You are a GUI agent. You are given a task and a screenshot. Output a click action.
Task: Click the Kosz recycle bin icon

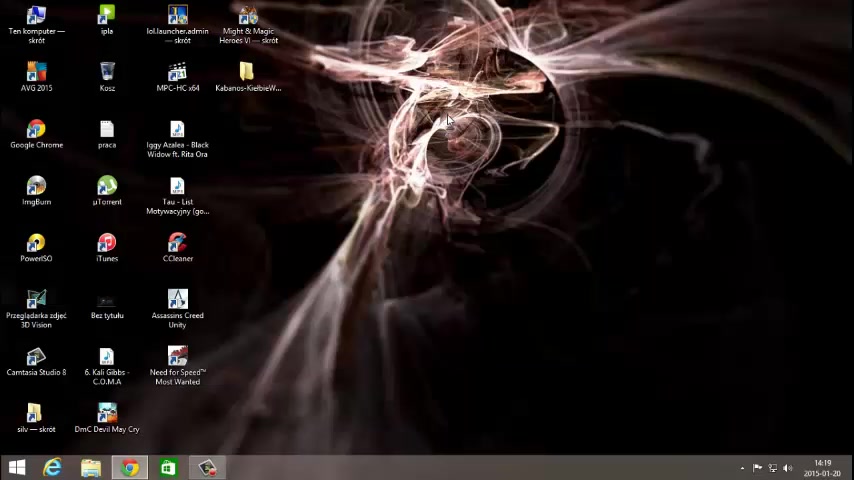coord(107,73)
